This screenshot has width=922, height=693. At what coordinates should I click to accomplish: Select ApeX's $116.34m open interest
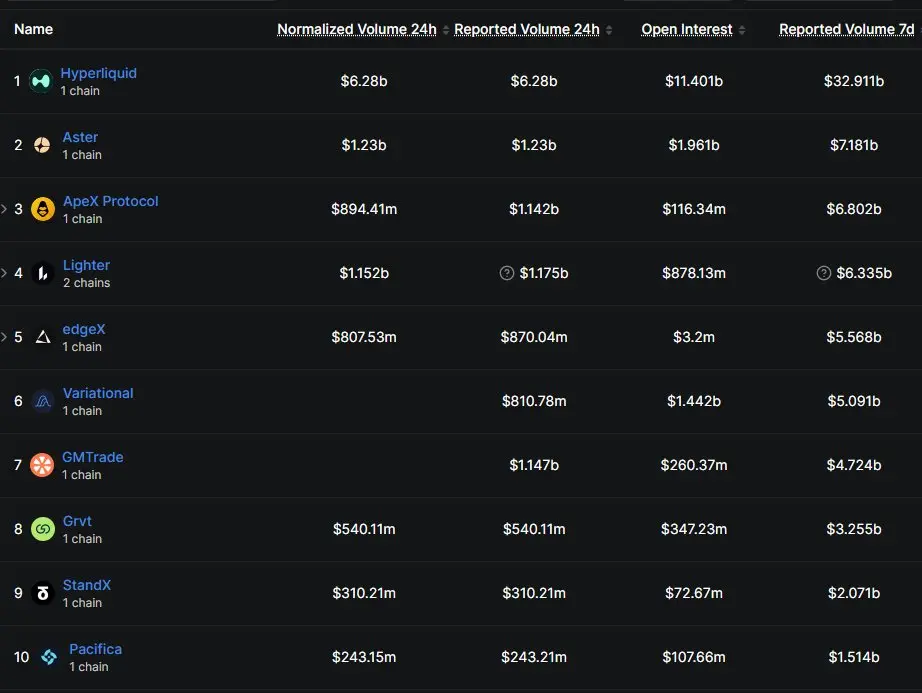tap(694, 209)
